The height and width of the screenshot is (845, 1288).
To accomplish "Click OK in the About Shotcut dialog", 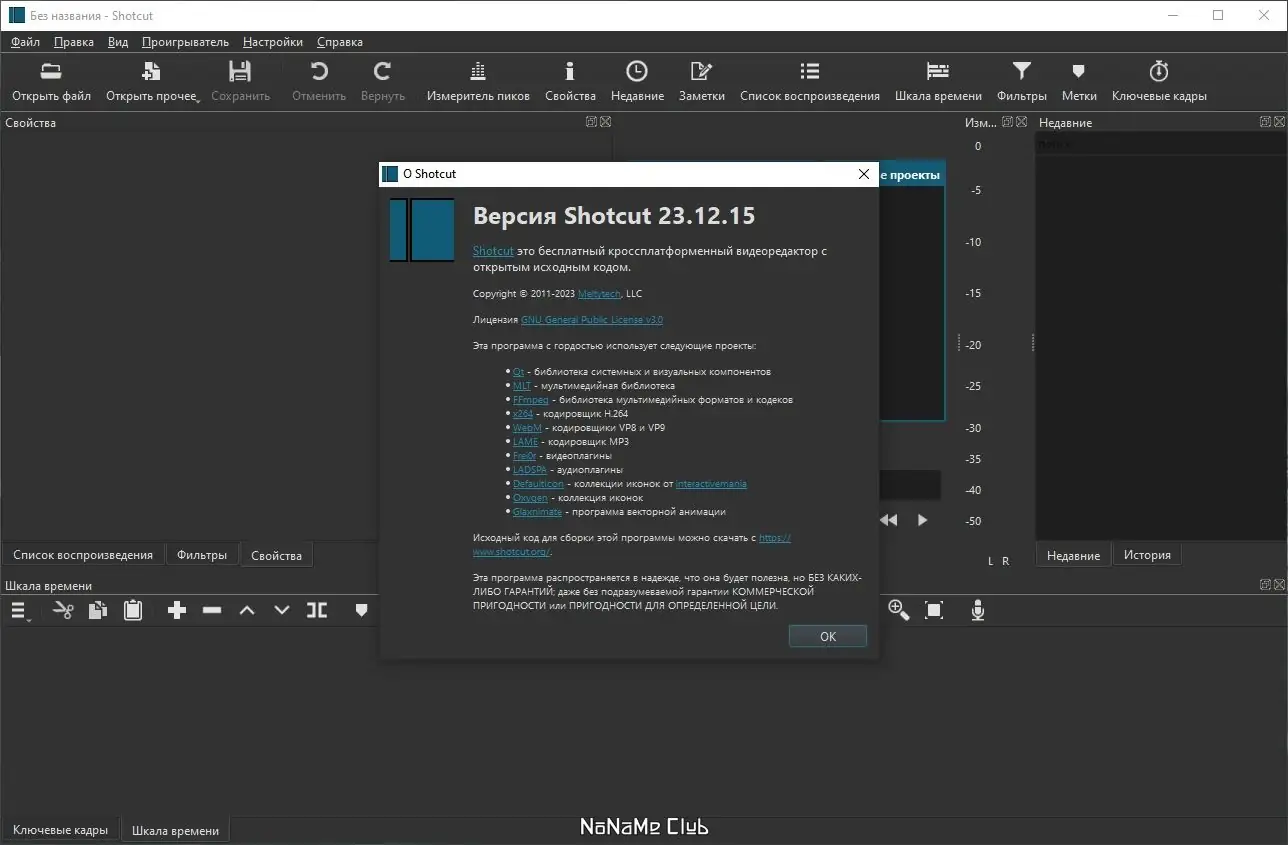I will pos(828,636).
